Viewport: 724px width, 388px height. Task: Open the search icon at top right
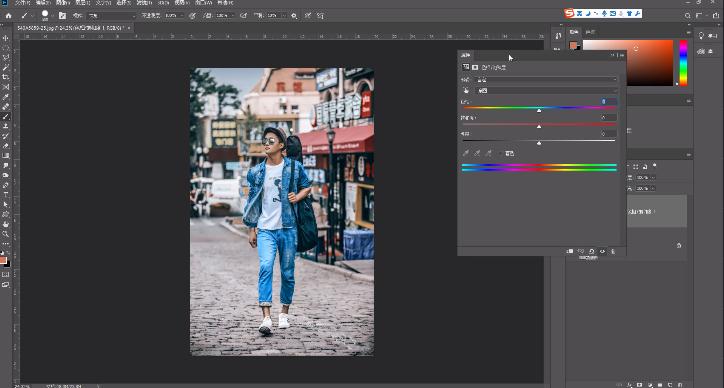pyautogui.click(x=688, y=16)
